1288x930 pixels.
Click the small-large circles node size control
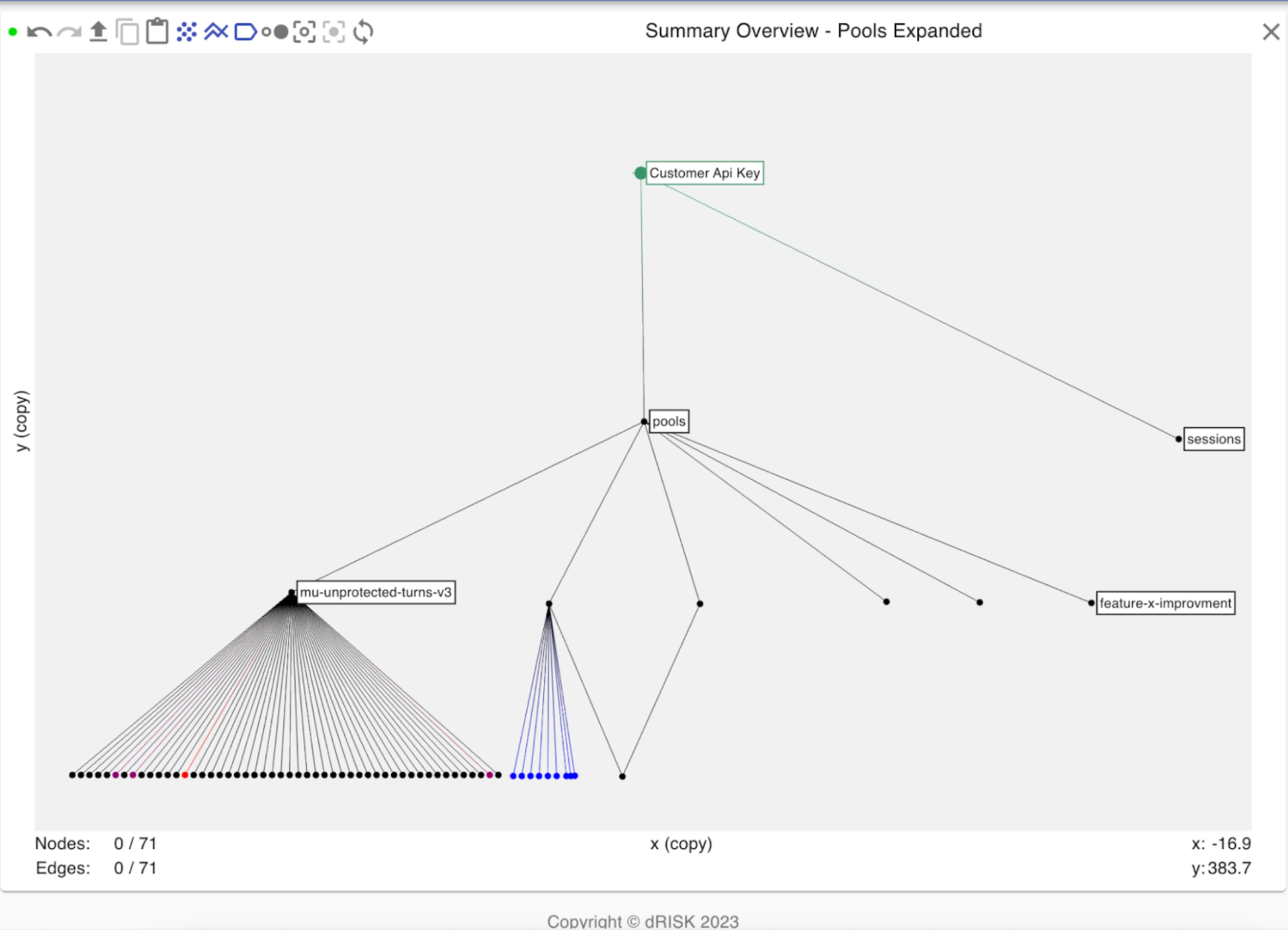point(274,32)
